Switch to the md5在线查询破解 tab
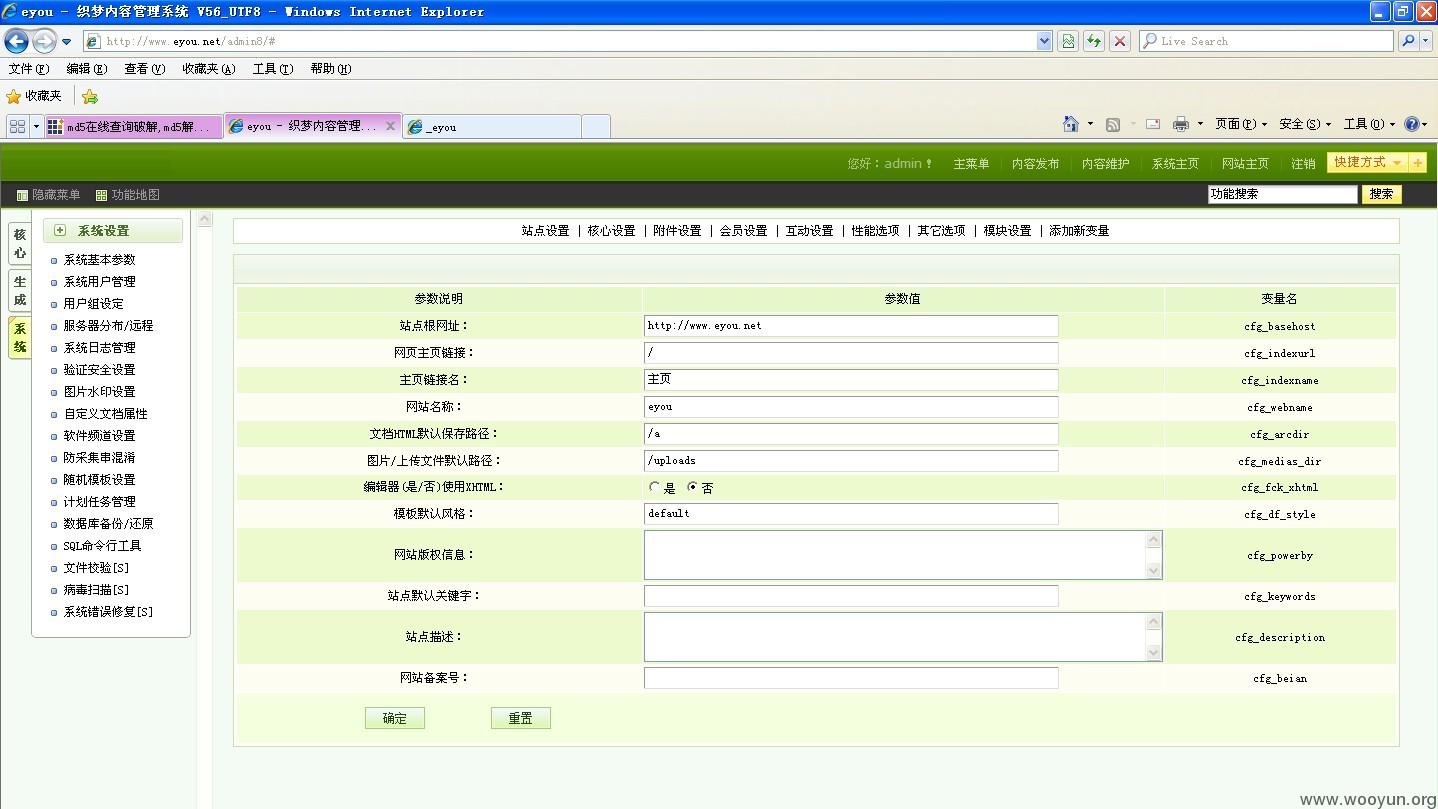 tap(133, 127)
